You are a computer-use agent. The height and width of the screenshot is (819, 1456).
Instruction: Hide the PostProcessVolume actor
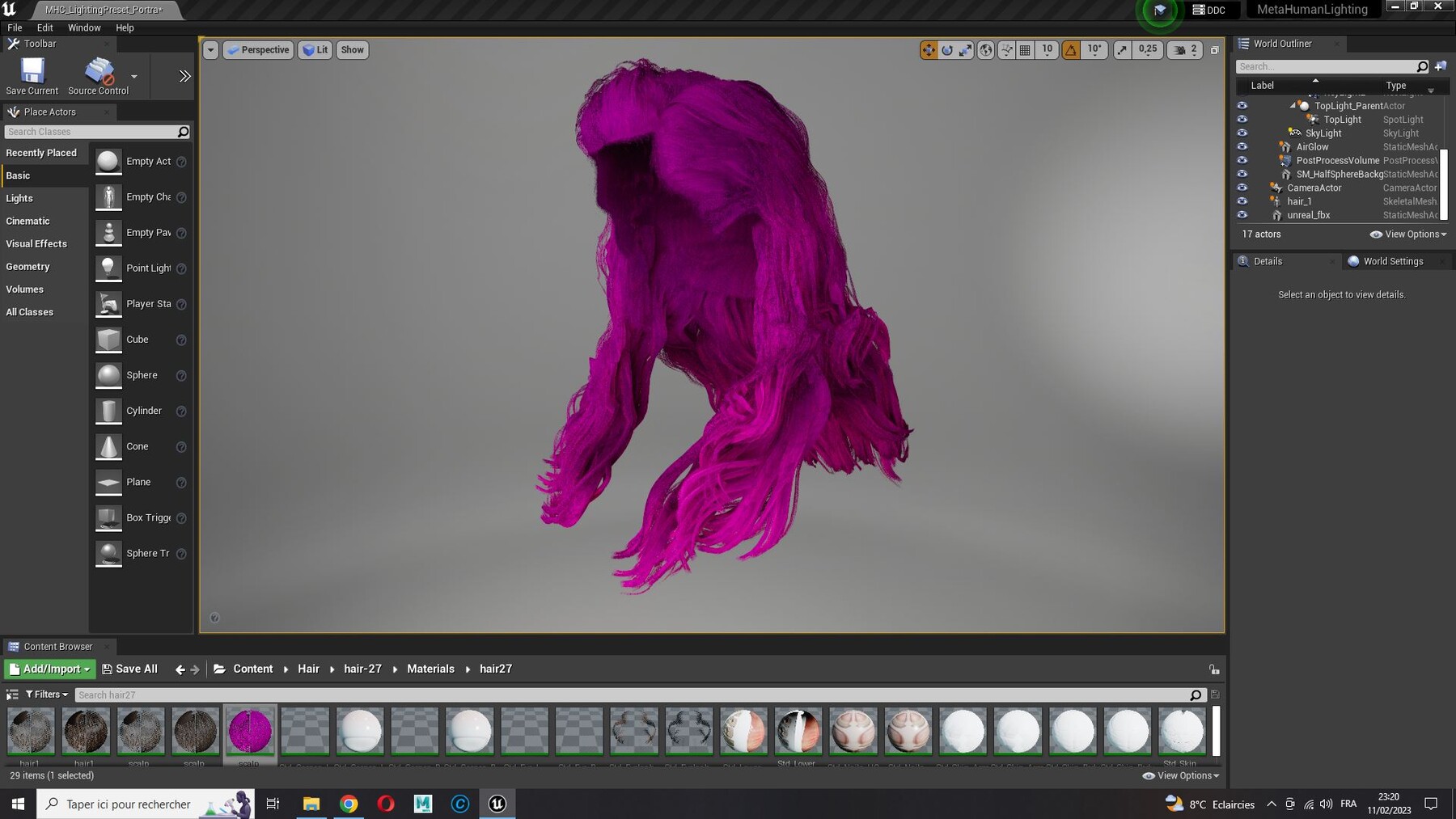pyautogui.click(x=1242, y=161)
